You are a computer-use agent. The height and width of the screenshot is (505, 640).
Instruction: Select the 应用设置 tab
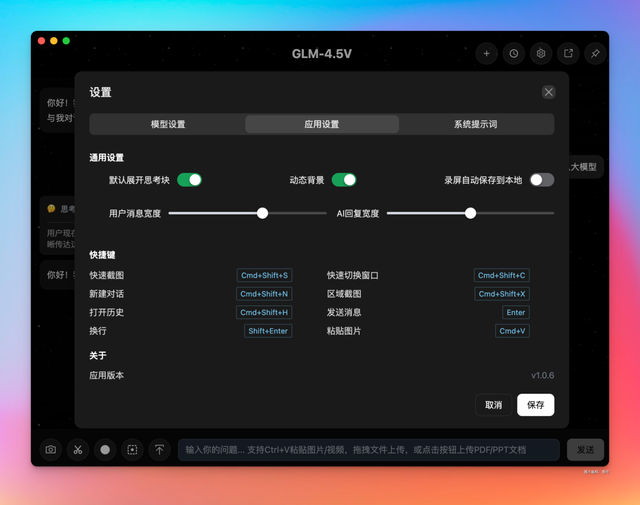tap(322, 124)
